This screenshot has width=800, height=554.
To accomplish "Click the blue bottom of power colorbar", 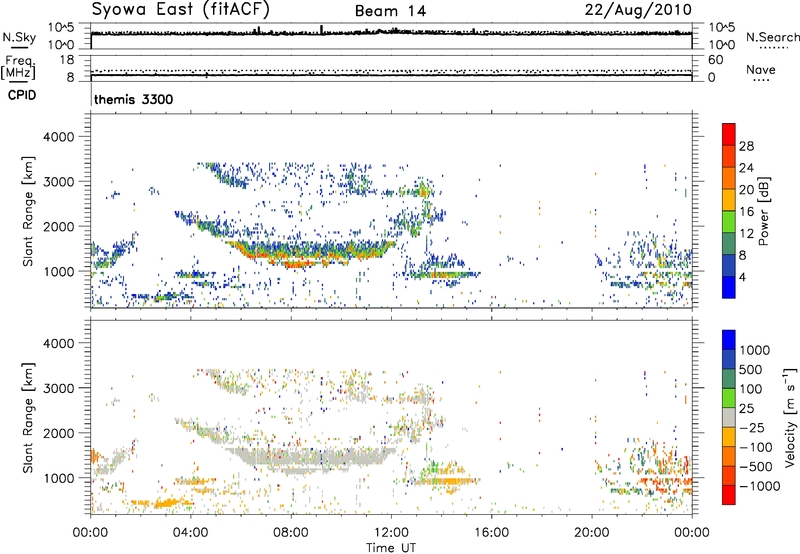I will (729, 287).
